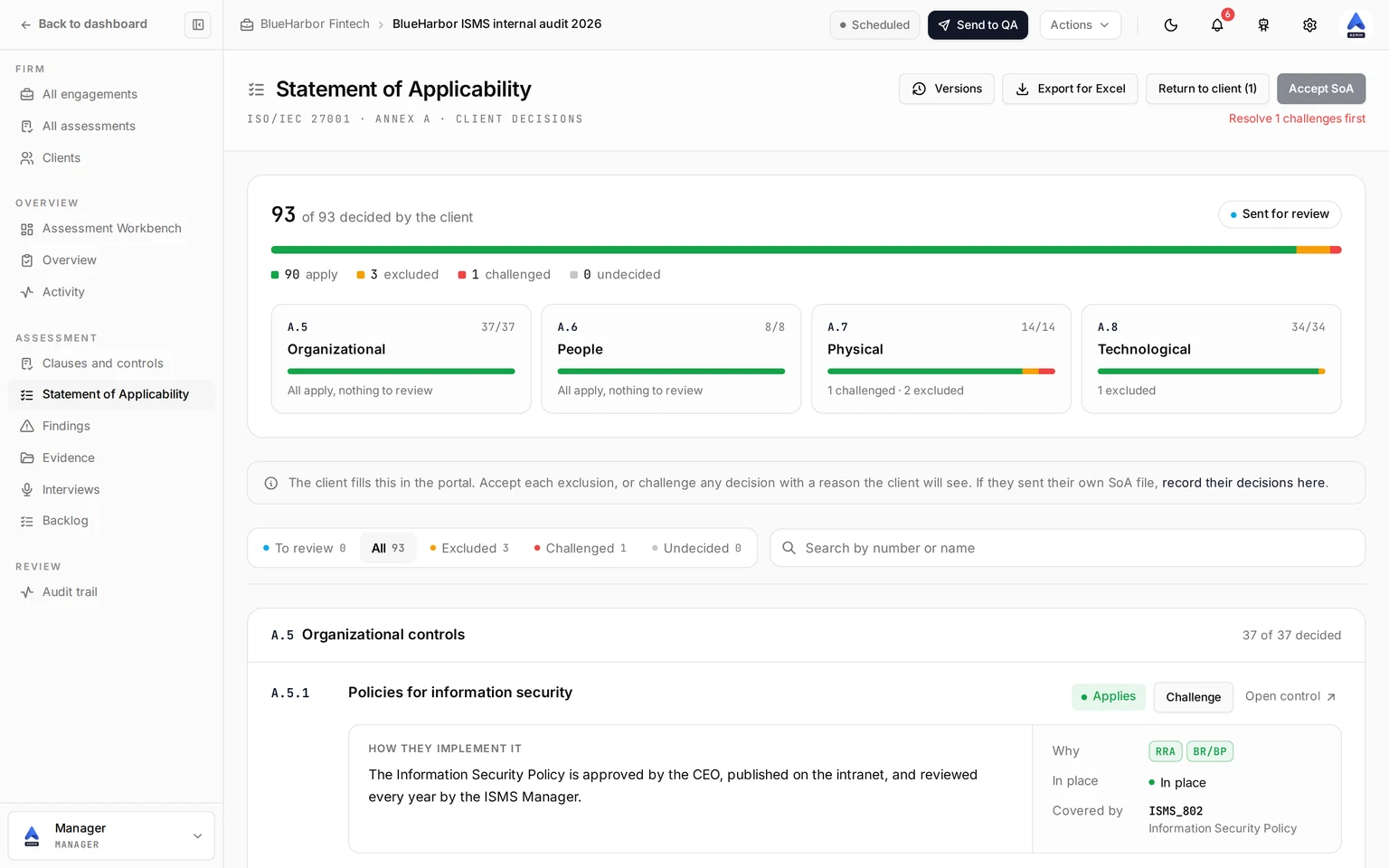Viewport: 1389px width, 868px height.
Task: Click '37 of 37 decided' text
Action: click(1291, 636)
